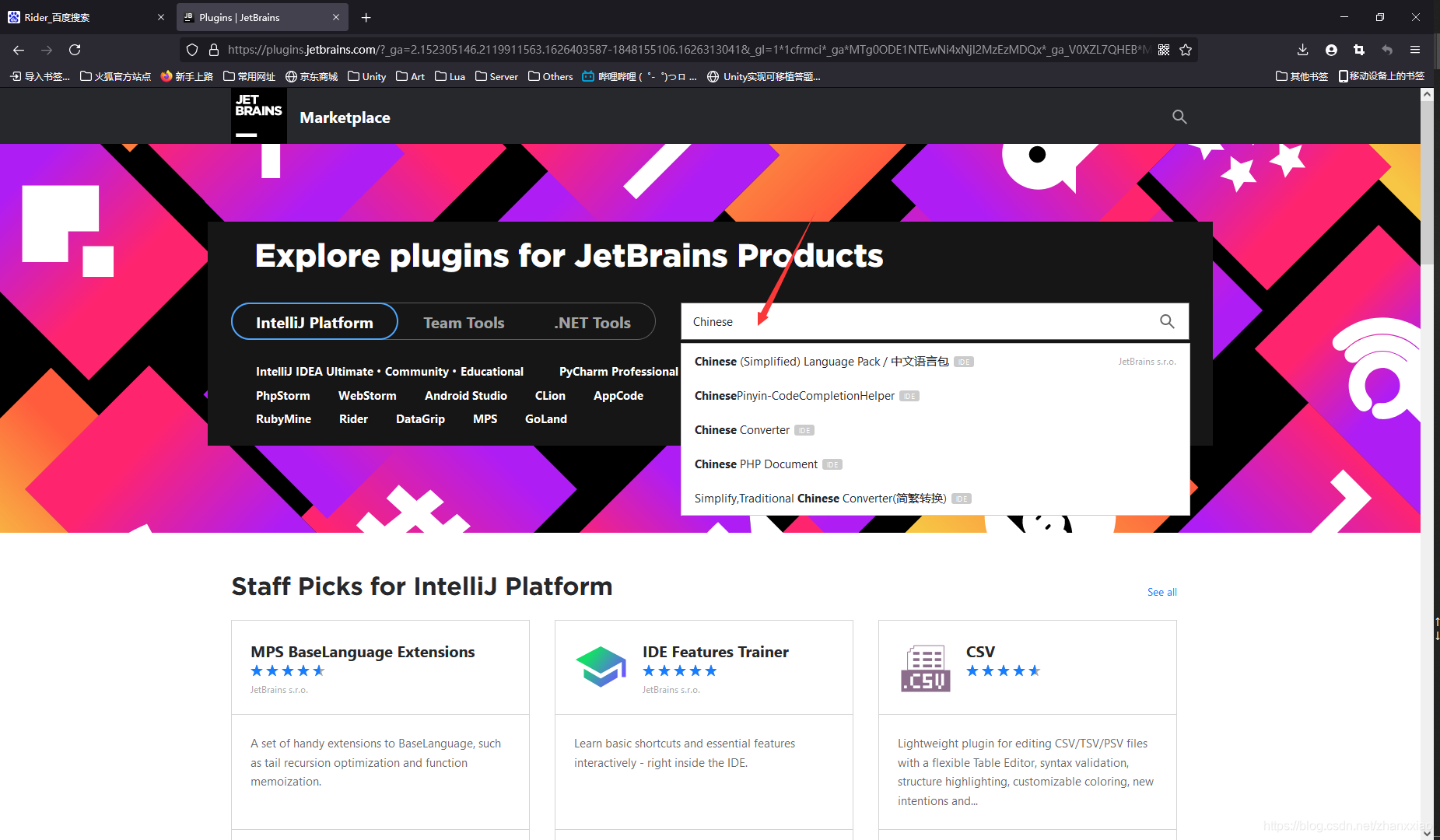Open DataGrip product link

(420, 419)
